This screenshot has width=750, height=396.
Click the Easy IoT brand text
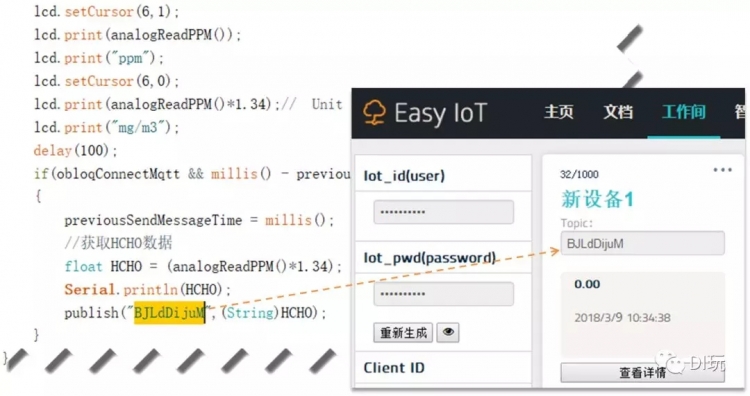441,113
